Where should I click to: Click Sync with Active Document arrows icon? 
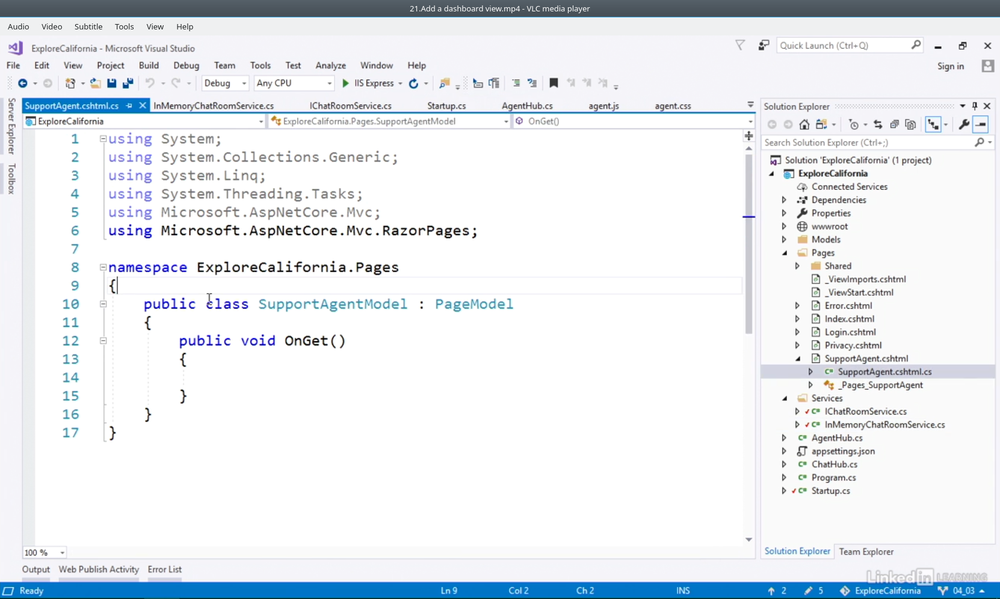click(878, 125)
